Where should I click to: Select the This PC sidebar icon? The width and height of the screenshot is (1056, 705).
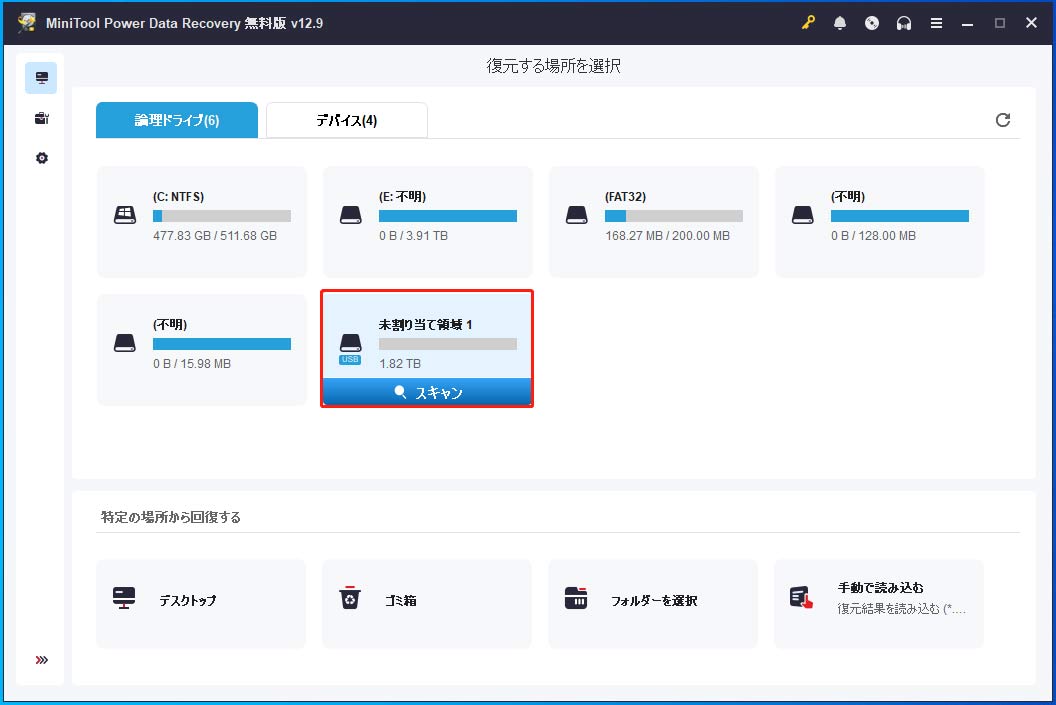[41, 77]
